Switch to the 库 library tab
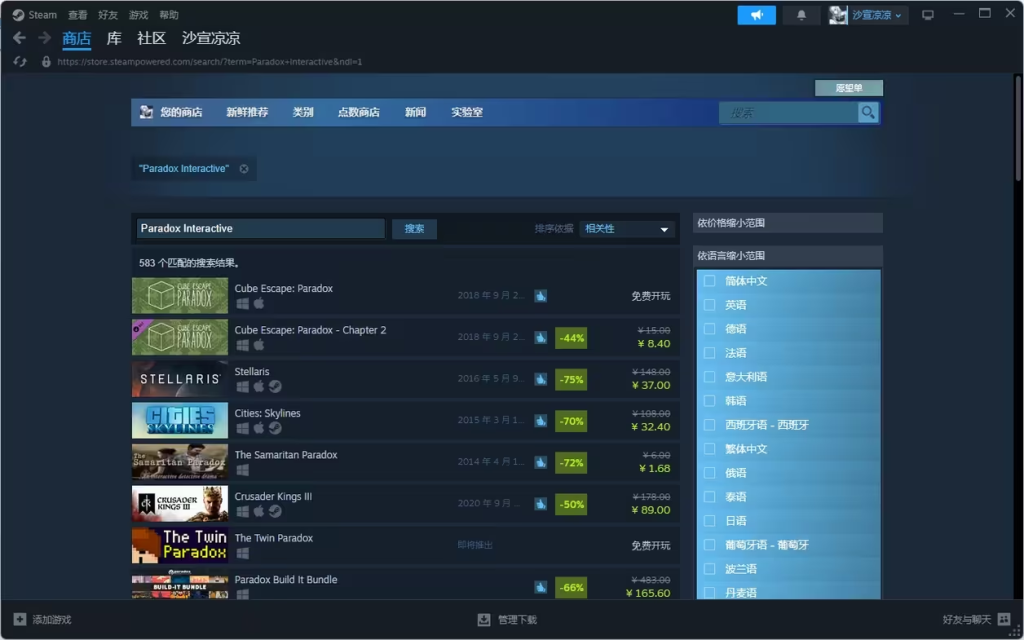The height and width of the screenshot is (640, 1024). pyautogui.click(x=114, y=39)
